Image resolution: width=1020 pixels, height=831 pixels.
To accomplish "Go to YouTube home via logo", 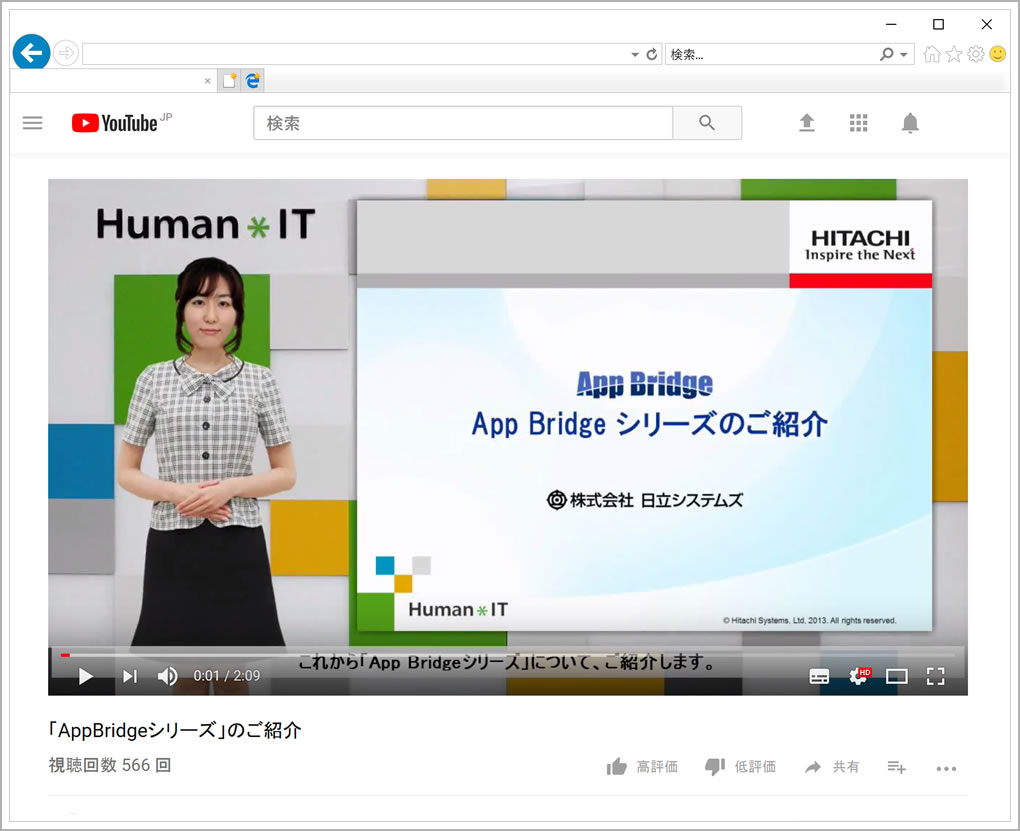I will click(122, 122).
